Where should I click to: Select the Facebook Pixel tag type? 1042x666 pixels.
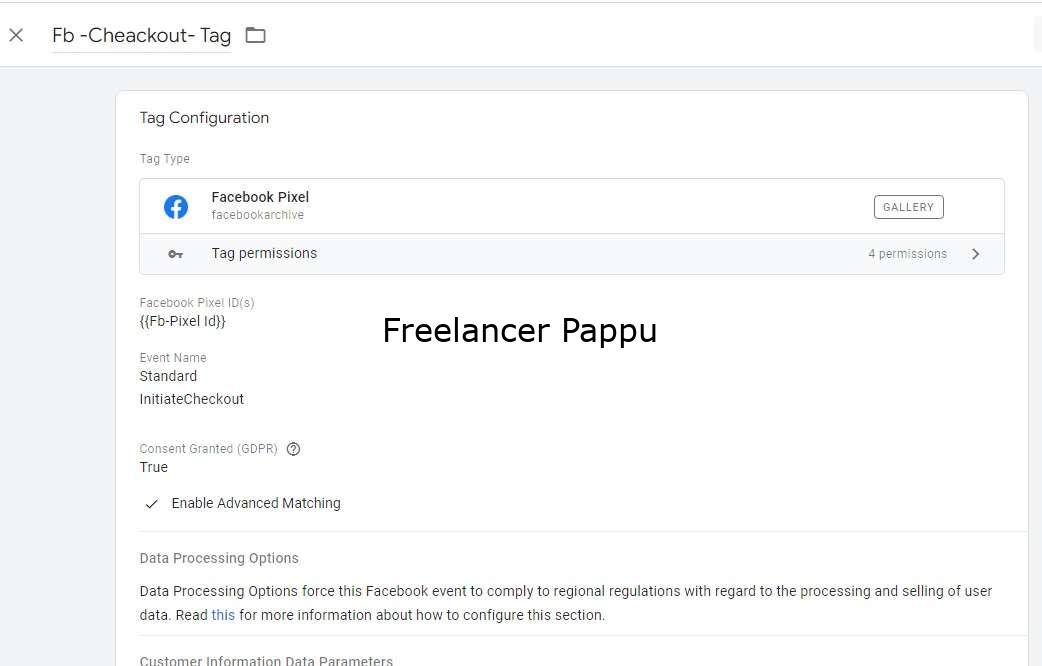(x=572, y=206)
